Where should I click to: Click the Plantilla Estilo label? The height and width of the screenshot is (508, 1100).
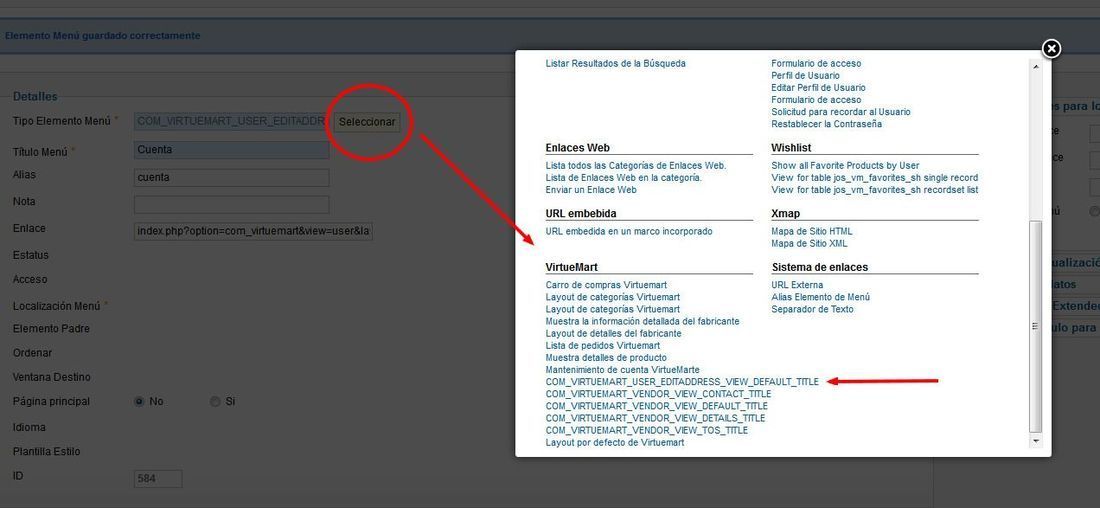pos(46,452)
